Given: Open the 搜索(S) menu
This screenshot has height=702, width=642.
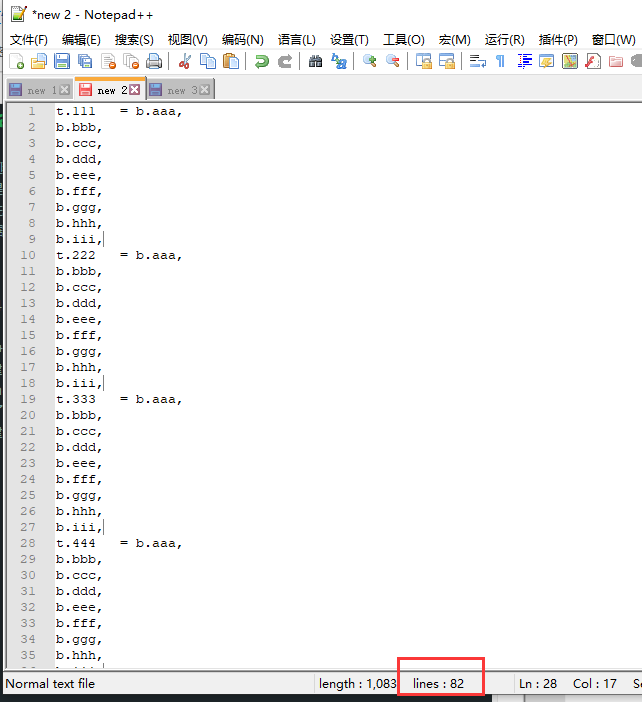Looking at the screenshot, I should pyautogui.click(x=134, y=40).
